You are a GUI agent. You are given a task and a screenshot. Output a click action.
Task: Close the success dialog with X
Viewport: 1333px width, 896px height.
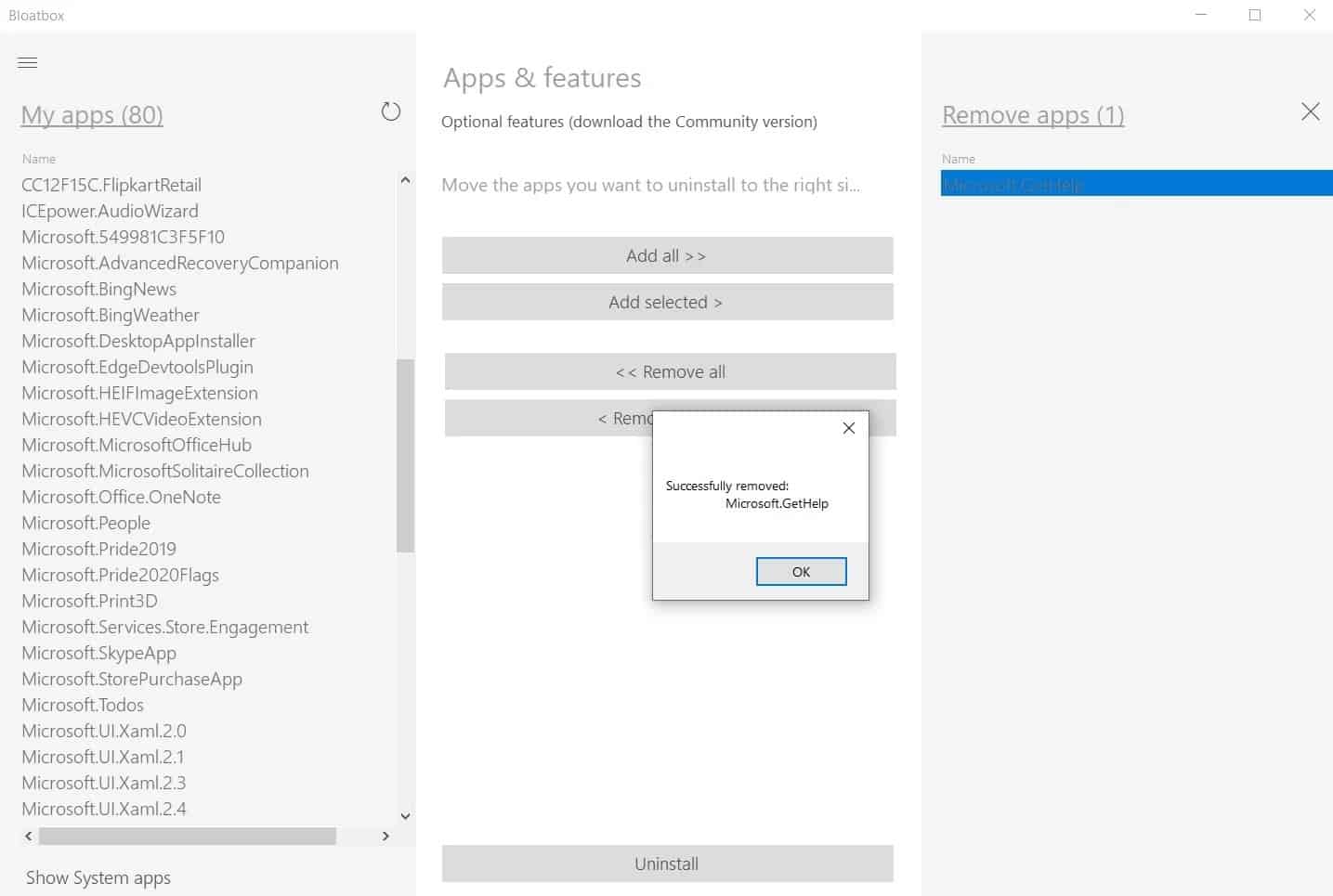tap(848, 428)
